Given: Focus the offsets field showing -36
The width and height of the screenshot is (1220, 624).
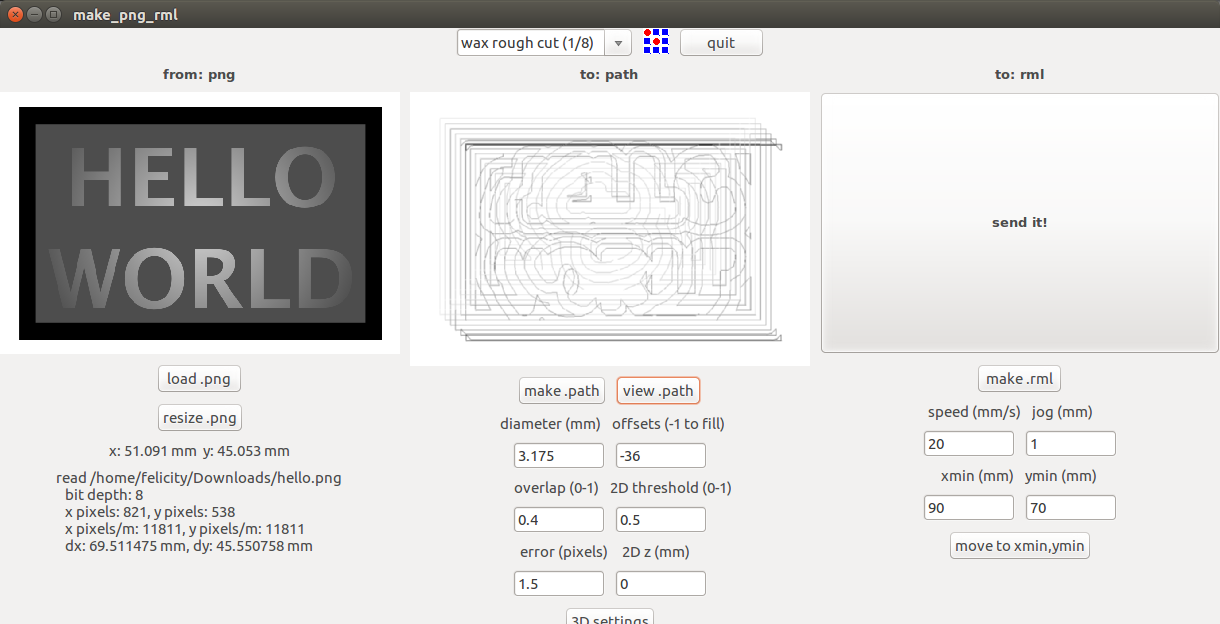Looking at the screenshot, I should tap(661, 456).
